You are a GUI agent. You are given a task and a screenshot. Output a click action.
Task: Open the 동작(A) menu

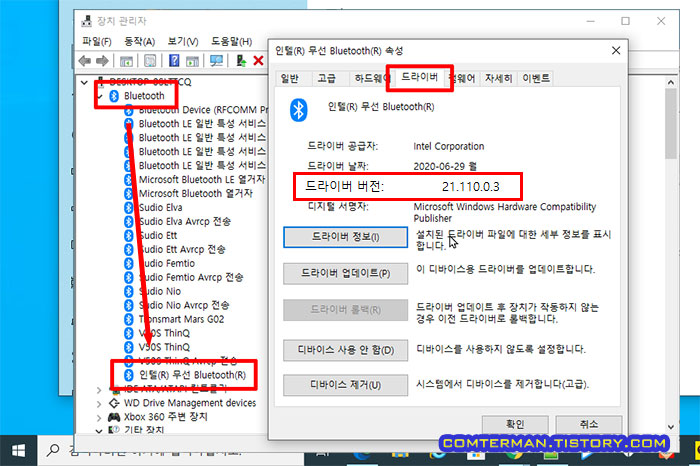[139, 42]
